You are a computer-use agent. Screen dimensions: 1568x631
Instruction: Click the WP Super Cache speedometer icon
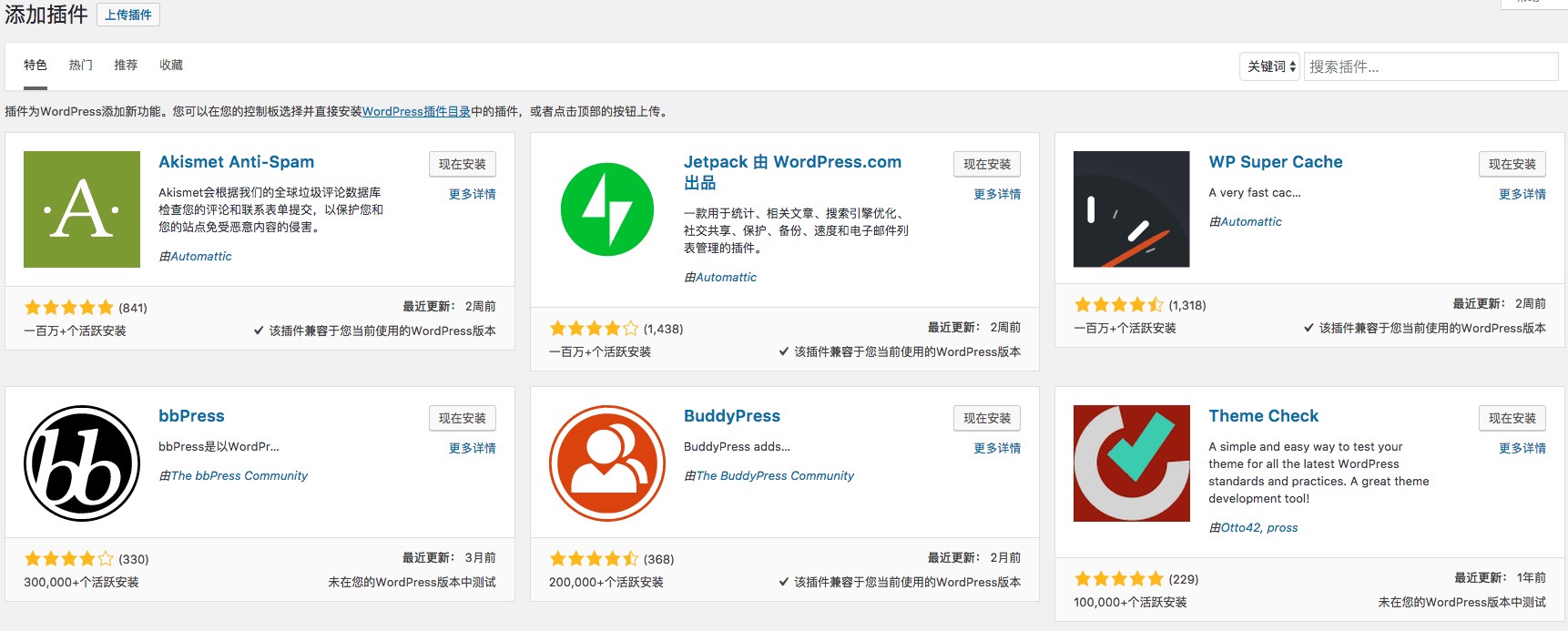pos(1132,209)
